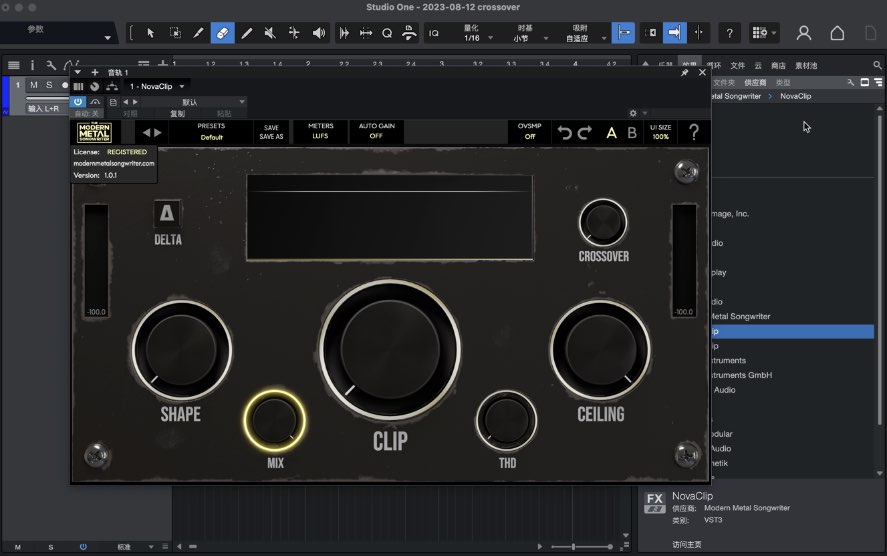Open NovaClip help question mark

694,132
